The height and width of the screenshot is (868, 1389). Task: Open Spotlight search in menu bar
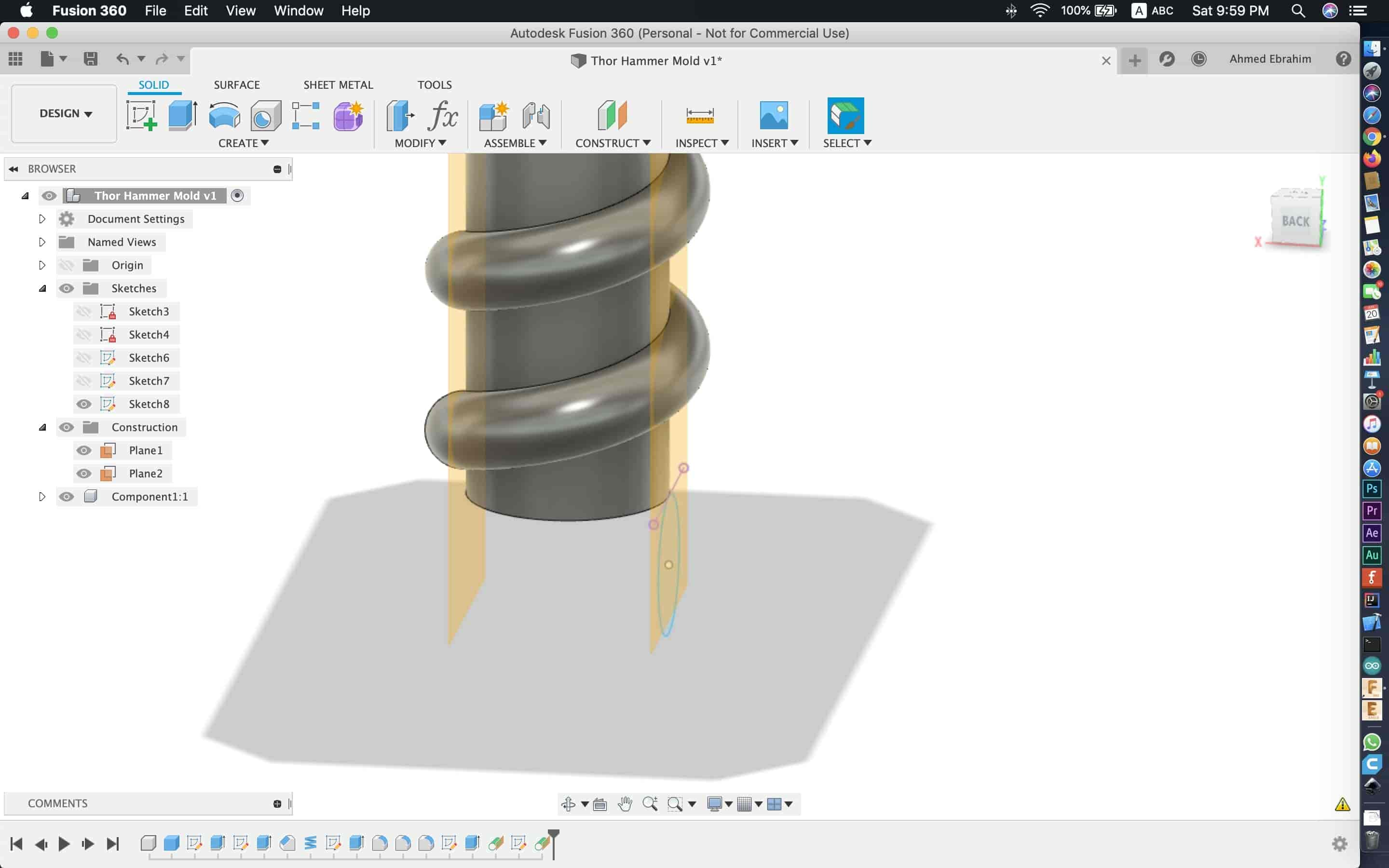(1298, 11)
